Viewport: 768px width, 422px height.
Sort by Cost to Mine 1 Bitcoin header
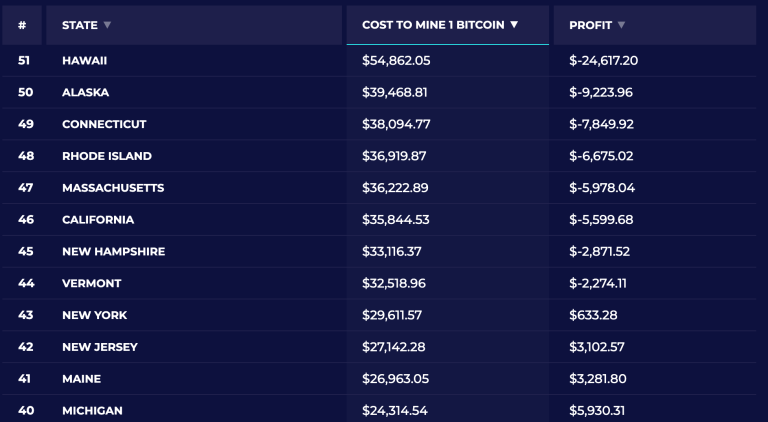coord(434,25)
